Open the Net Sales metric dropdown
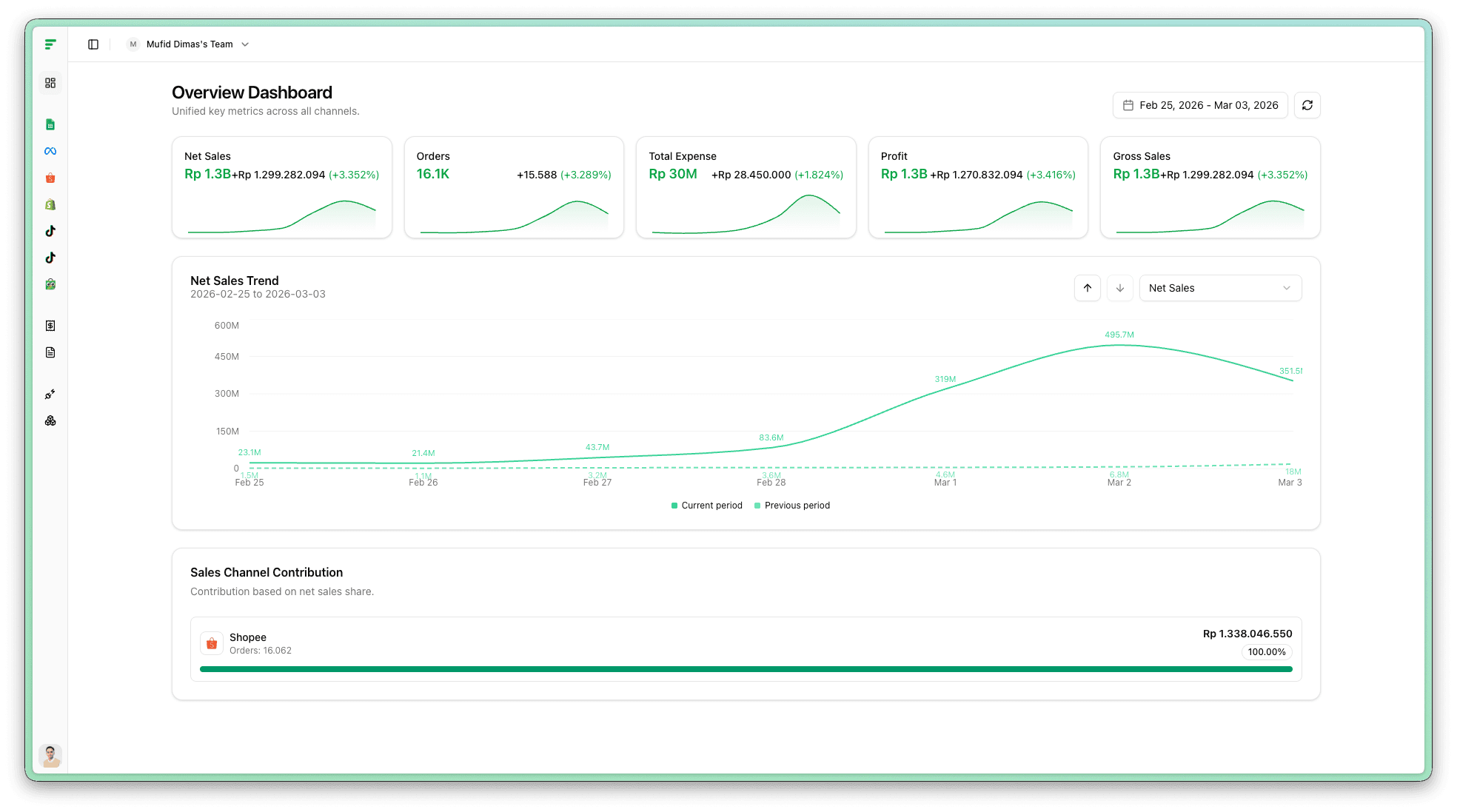 coord(1220,288)
